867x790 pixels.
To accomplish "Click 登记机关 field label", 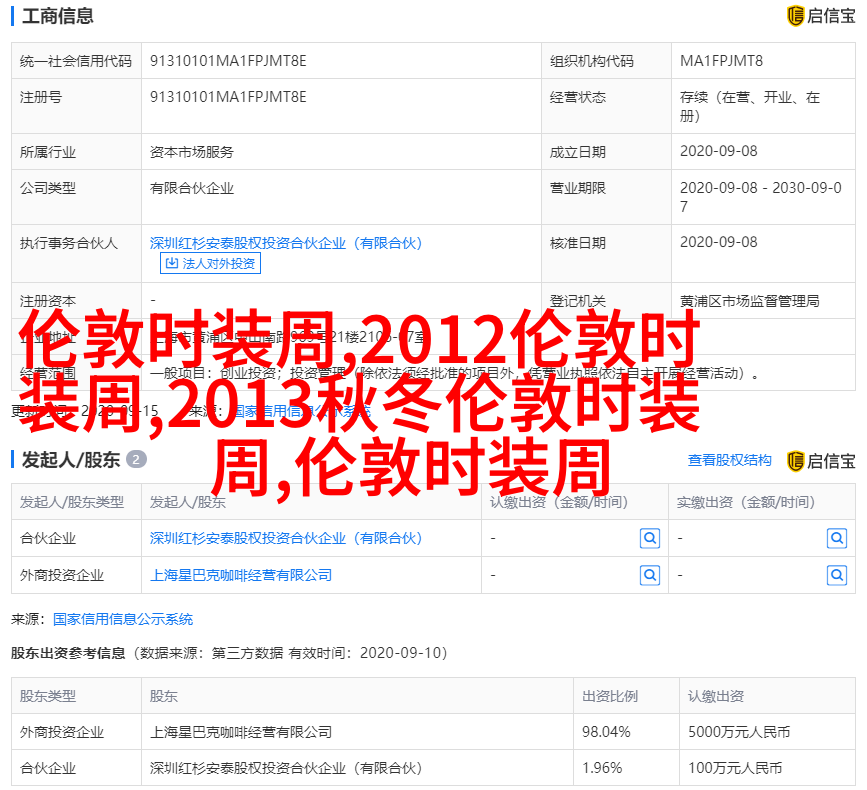I will (x=577, y=301).
